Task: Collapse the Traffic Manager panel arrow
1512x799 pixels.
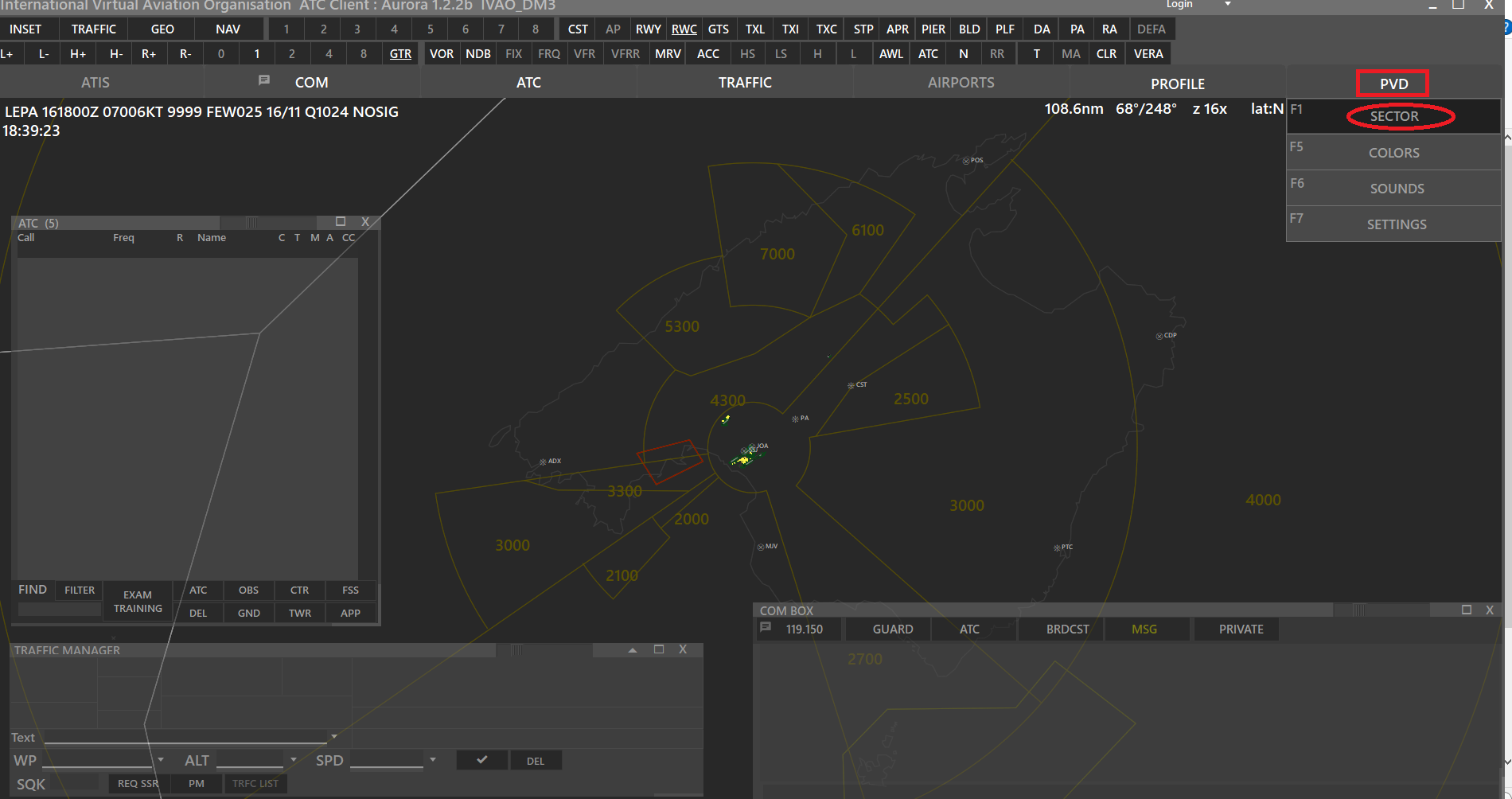Action: (x=633, y=650)
